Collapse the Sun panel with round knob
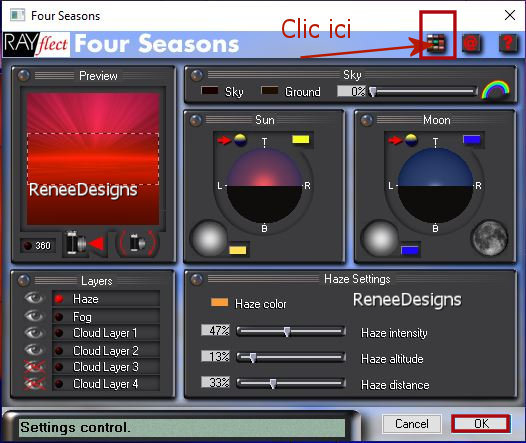The image size is (526, 443). point(196,120)
